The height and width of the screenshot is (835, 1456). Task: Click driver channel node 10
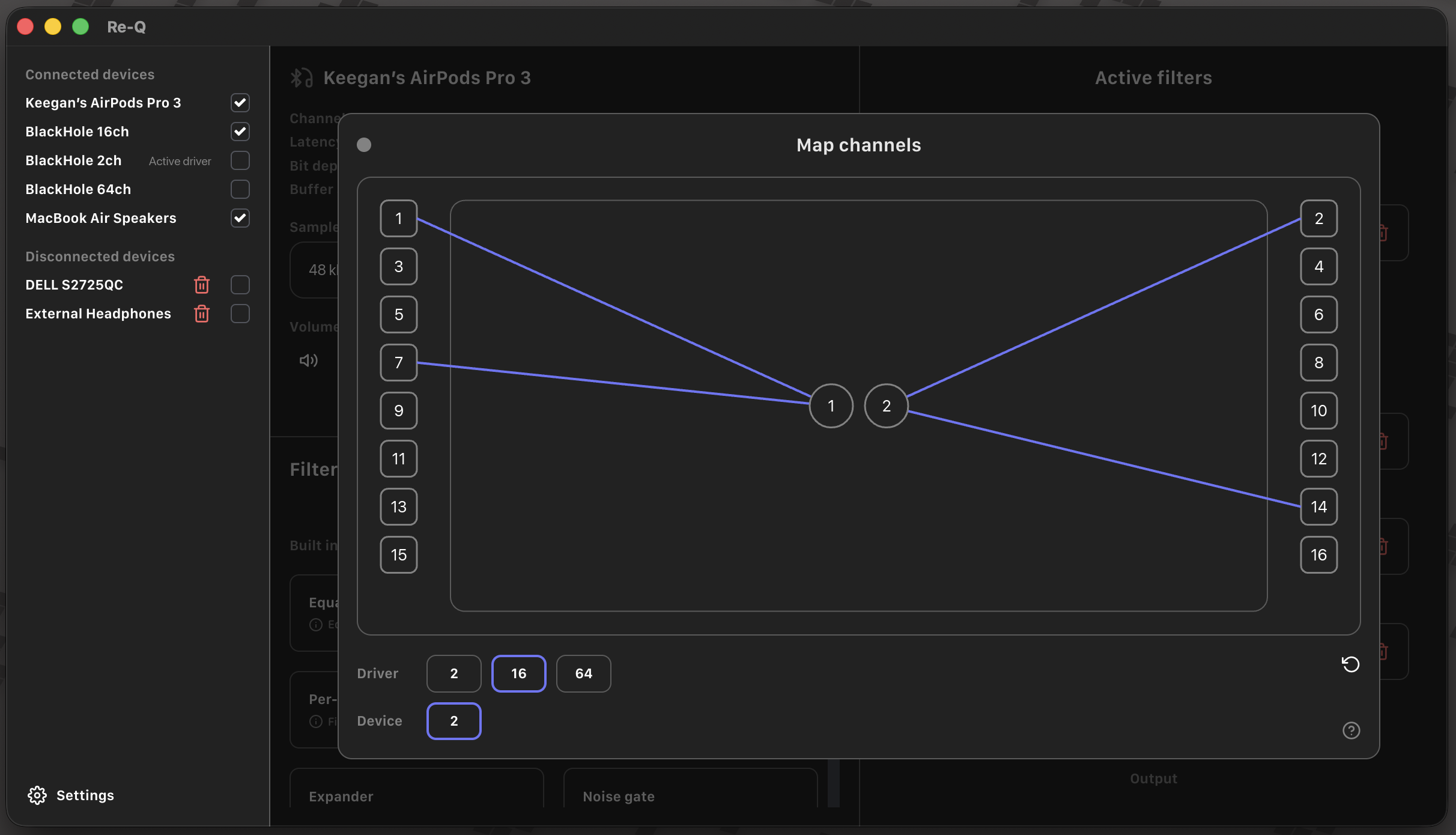point(1319,411)
